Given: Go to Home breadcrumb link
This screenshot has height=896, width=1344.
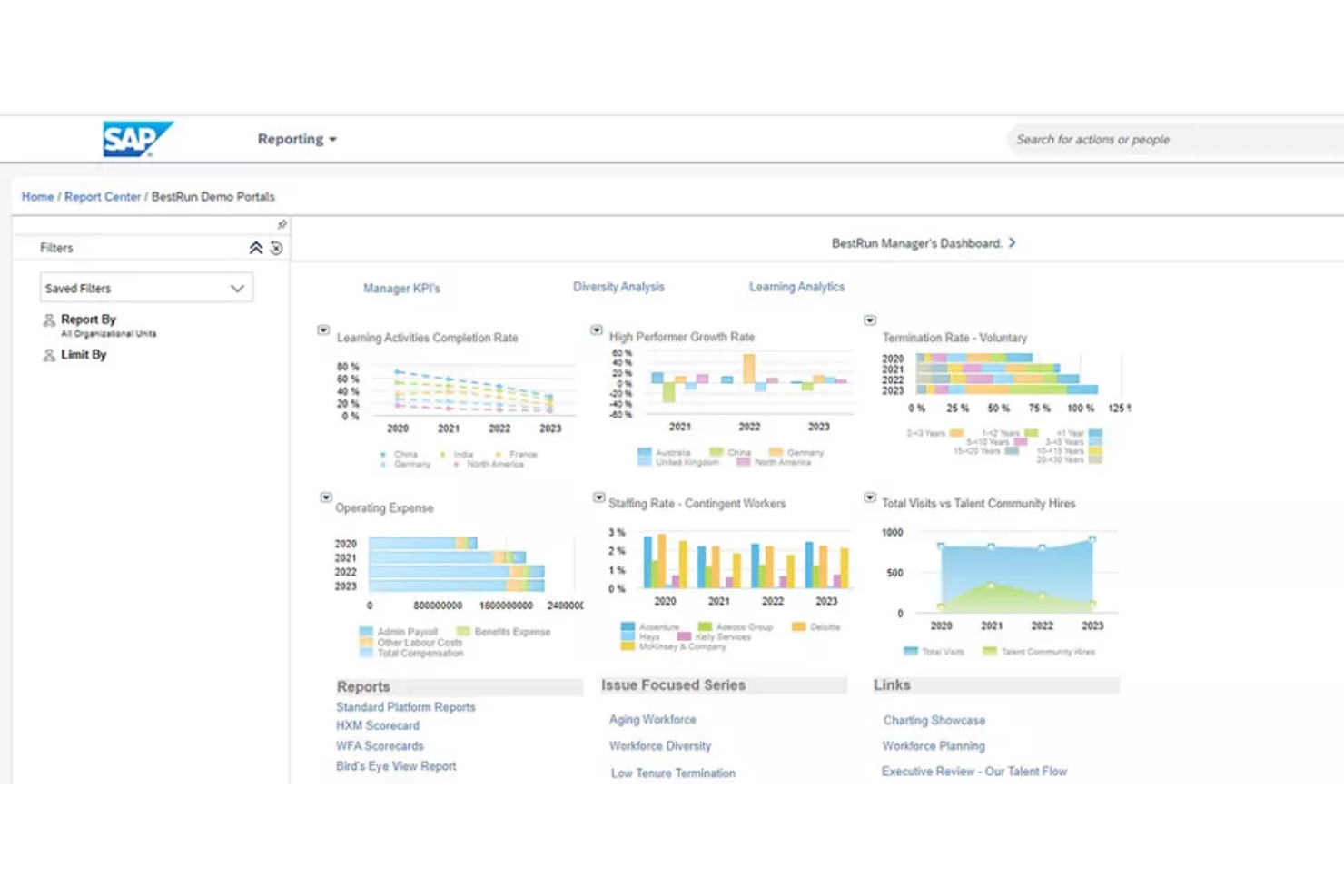Looking at the screenshot, I should pos(37,196).
